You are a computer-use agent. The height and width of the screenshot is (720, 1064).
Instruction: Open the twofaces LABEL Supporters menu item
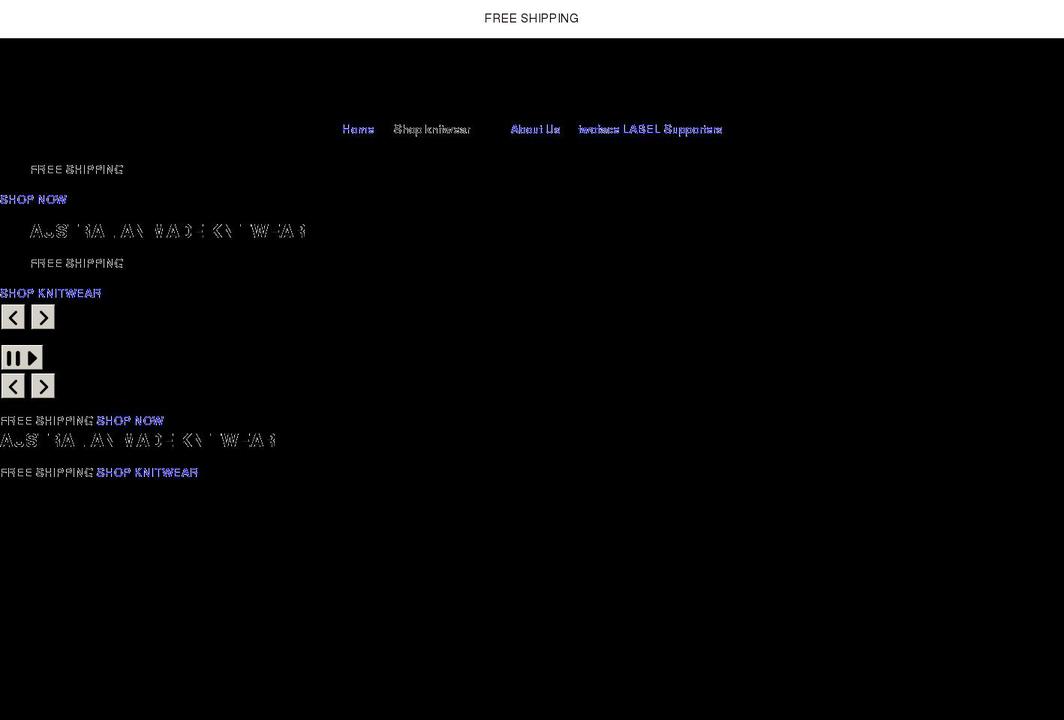point(650,129)
